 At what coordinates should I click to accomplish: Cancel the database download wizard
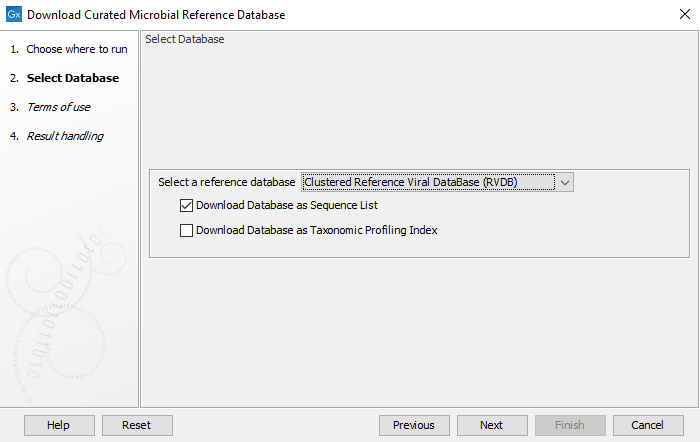coord(648,425)
